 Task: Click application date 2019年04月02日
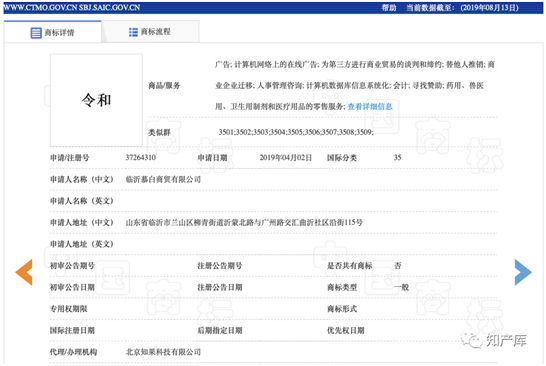pyautogui.click(x=286, y=158)
